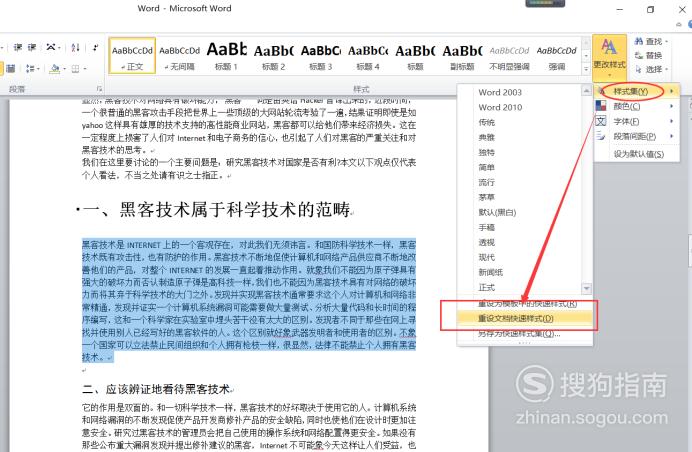Click the 选择 cursor icon
This screenshot has height=452, width=692.
pos(638,69)
